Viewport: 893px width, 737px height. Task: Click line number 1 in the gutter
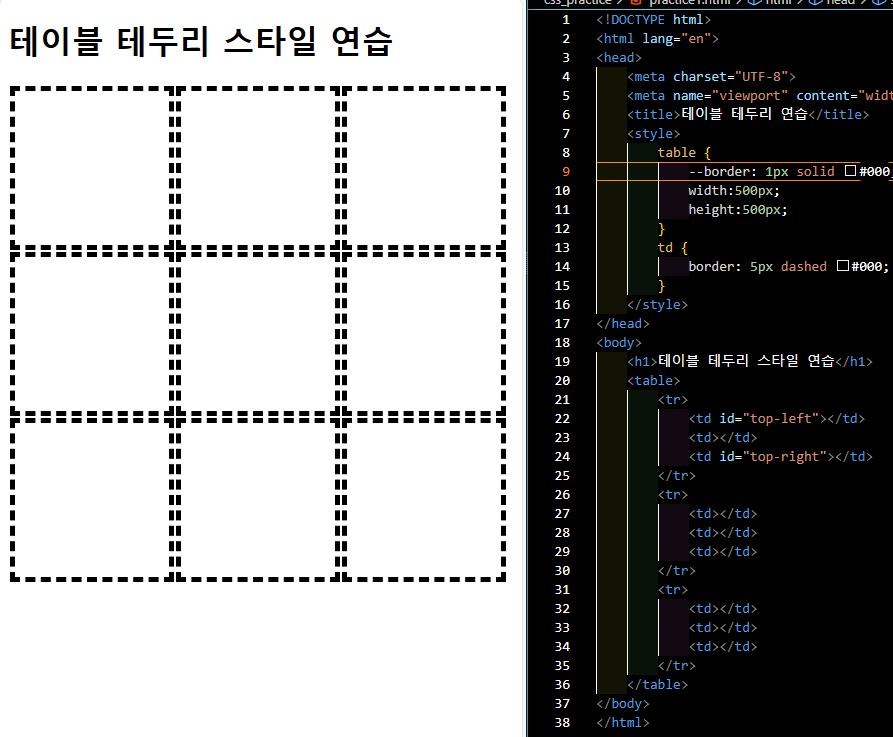[x=566, y=19]
